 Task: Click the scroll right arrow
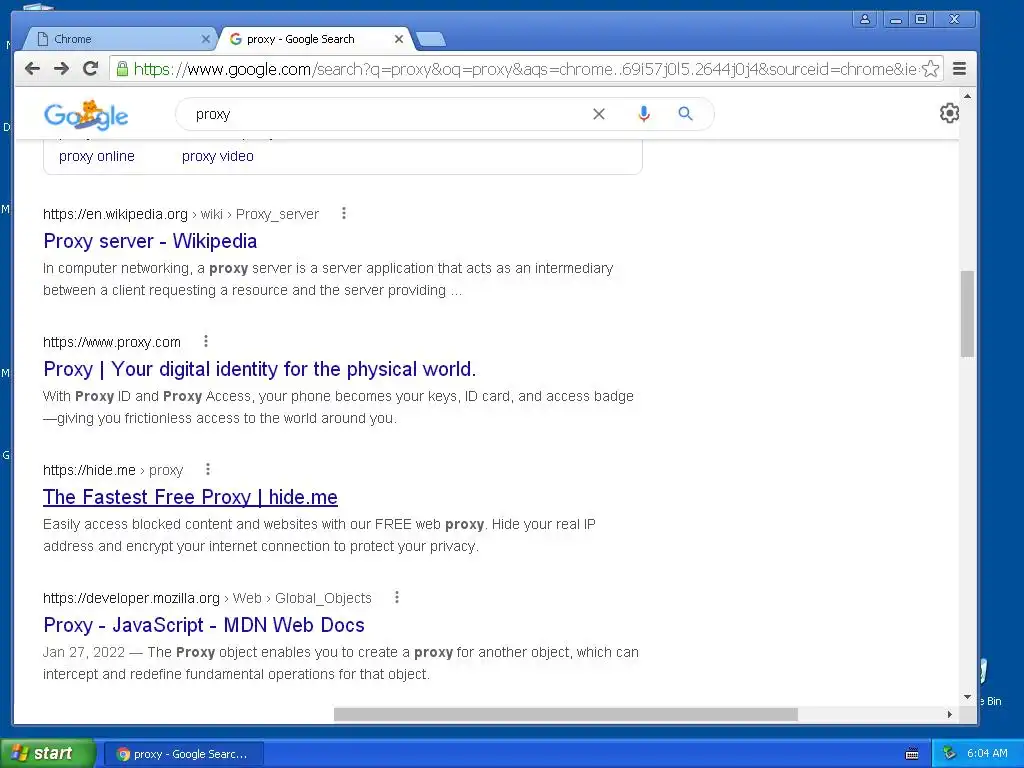(950, 714)
